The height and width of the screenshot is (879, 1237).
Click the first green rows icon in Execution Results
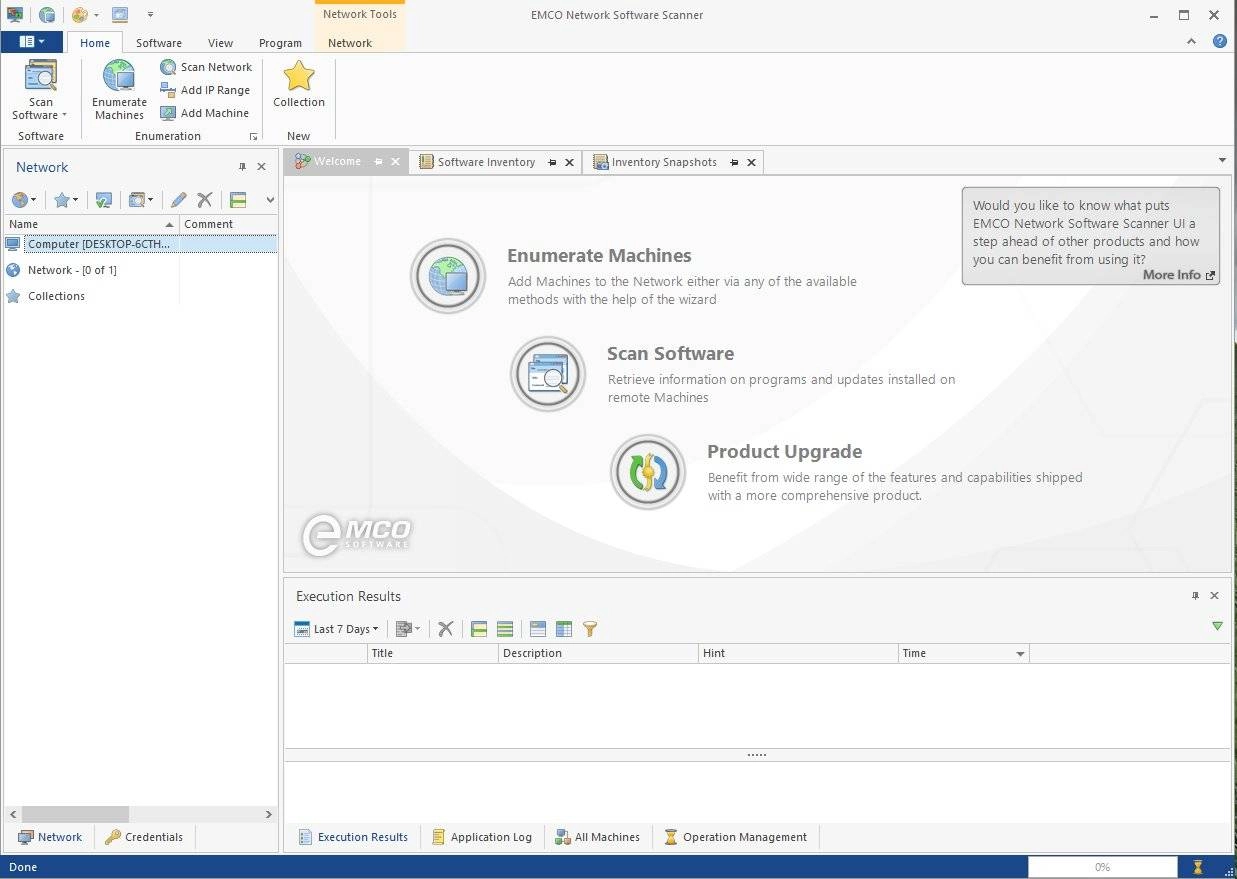click(x=479, y=629)
